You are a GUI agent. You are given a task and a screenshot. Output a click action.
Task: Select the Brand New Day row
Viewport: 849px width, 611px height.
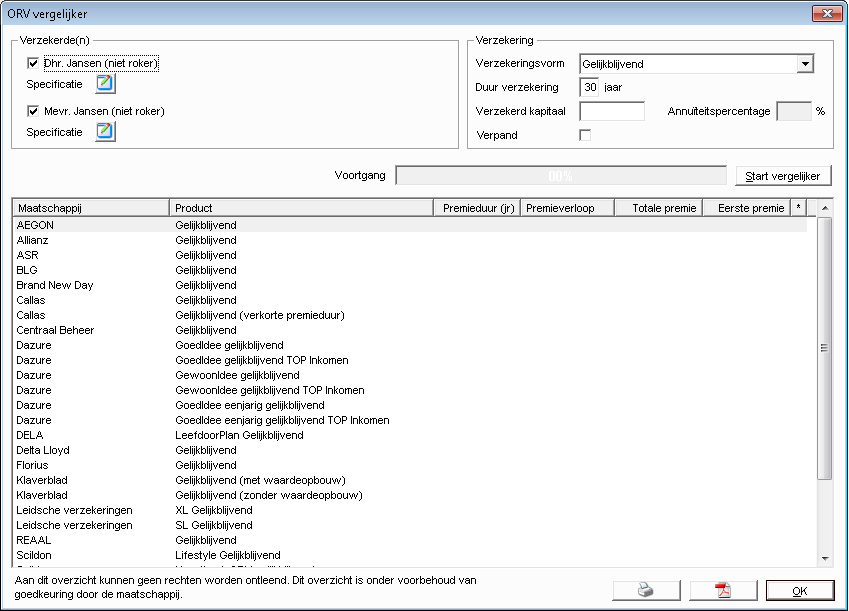tap(410, 285)
